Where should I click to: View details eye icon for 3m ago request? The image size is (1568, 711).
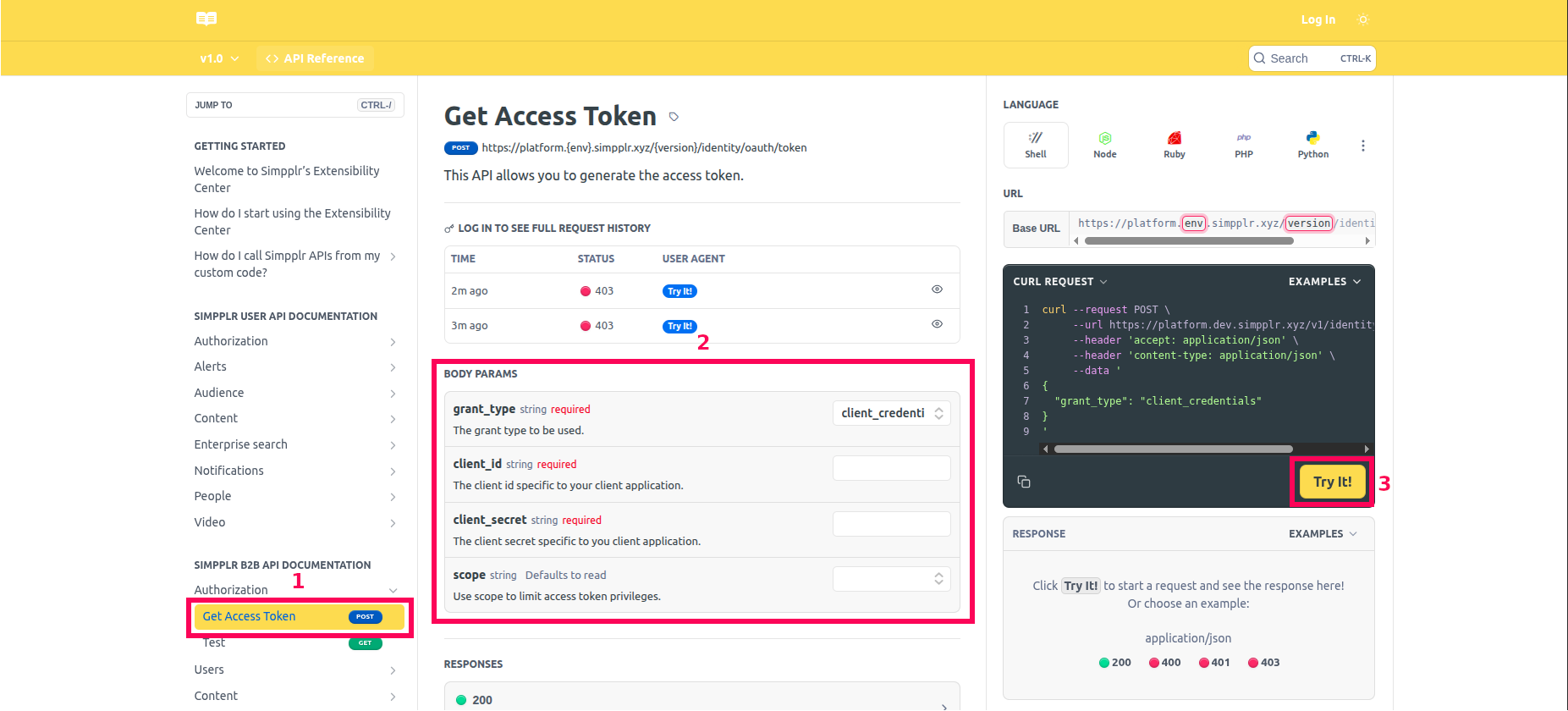[x=937, y=324]
